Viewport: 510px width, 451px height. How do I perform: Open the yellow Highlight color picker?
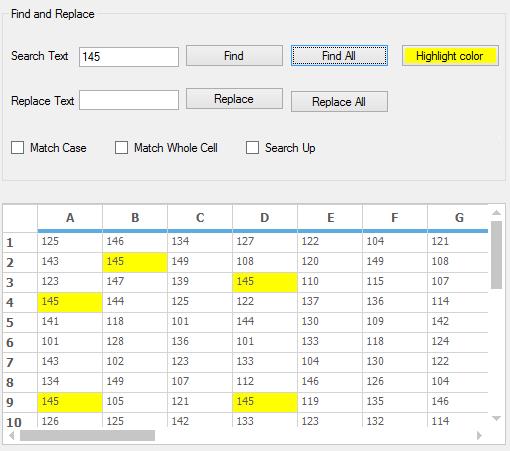(x=450, y=56)
